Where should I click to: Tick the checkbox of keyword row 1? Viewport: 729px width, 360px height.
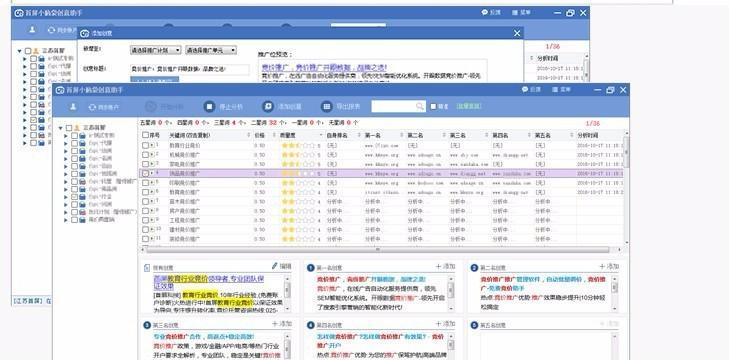(146, 145)
